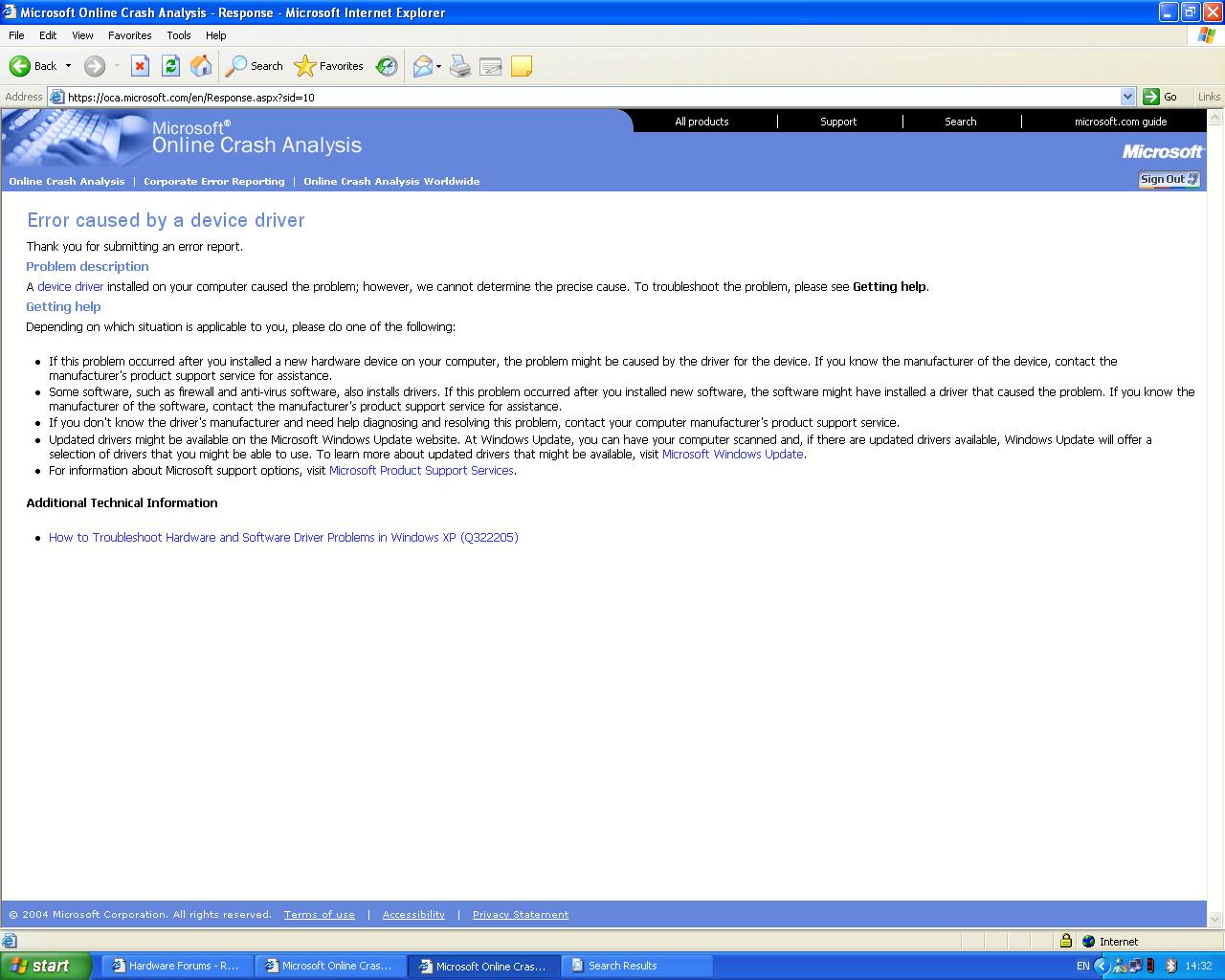
Task: Select Online Crash Analysis Worldwide tab
Action: 391,181
